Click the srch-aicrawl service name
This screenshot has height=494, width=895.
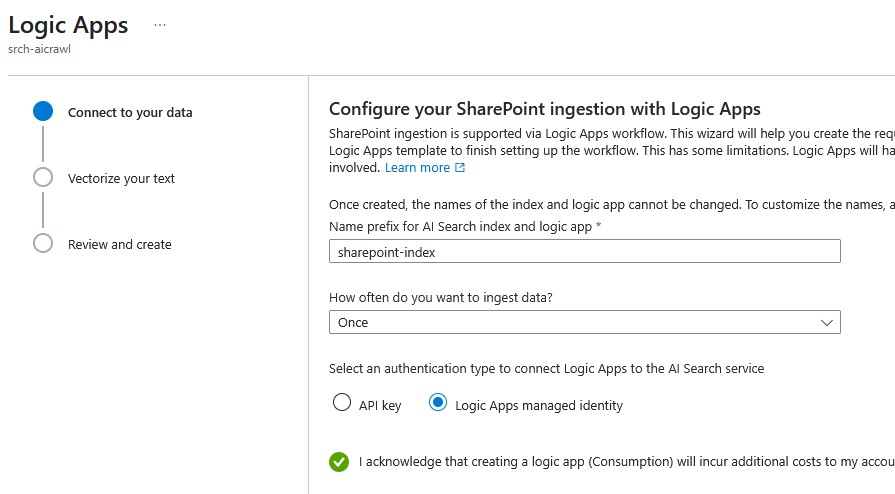39,49
